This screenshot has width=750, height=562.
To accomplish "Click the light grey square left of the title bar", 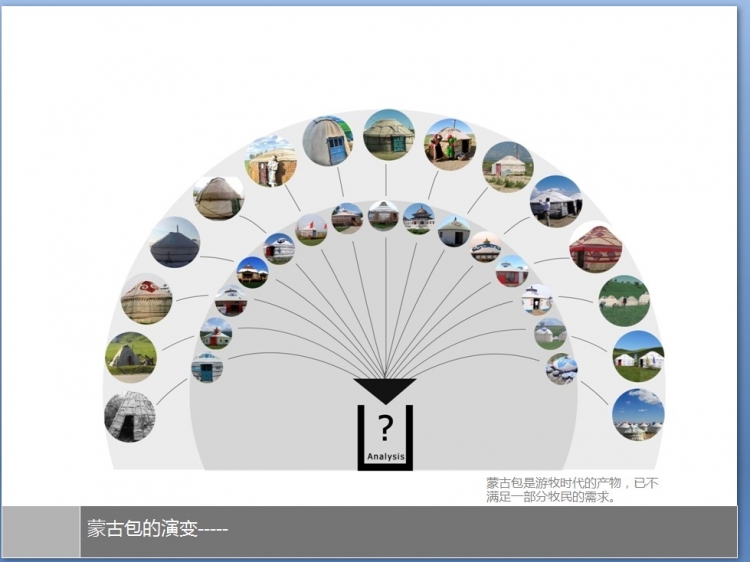I will point(41,531).
